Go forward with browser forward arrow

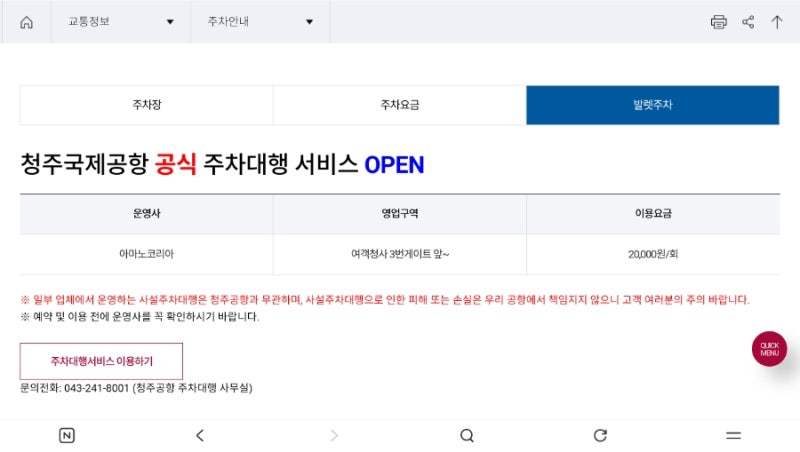[334, 435]
